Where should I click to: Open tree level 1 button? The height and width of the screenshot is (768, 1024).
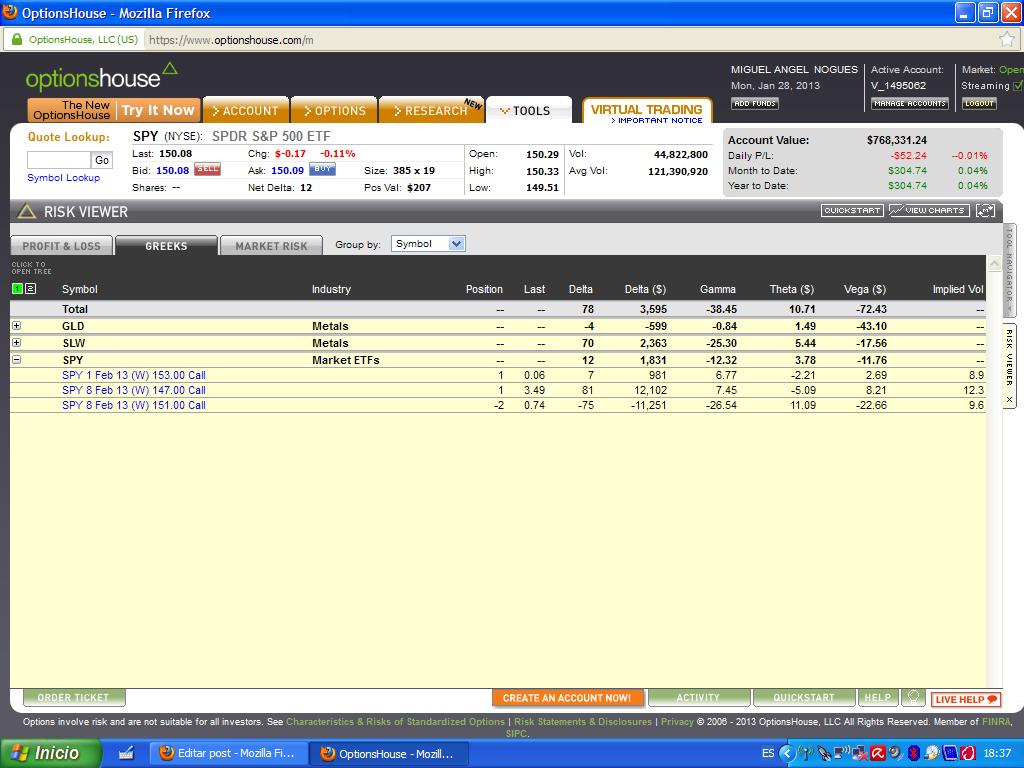point(17,289)
